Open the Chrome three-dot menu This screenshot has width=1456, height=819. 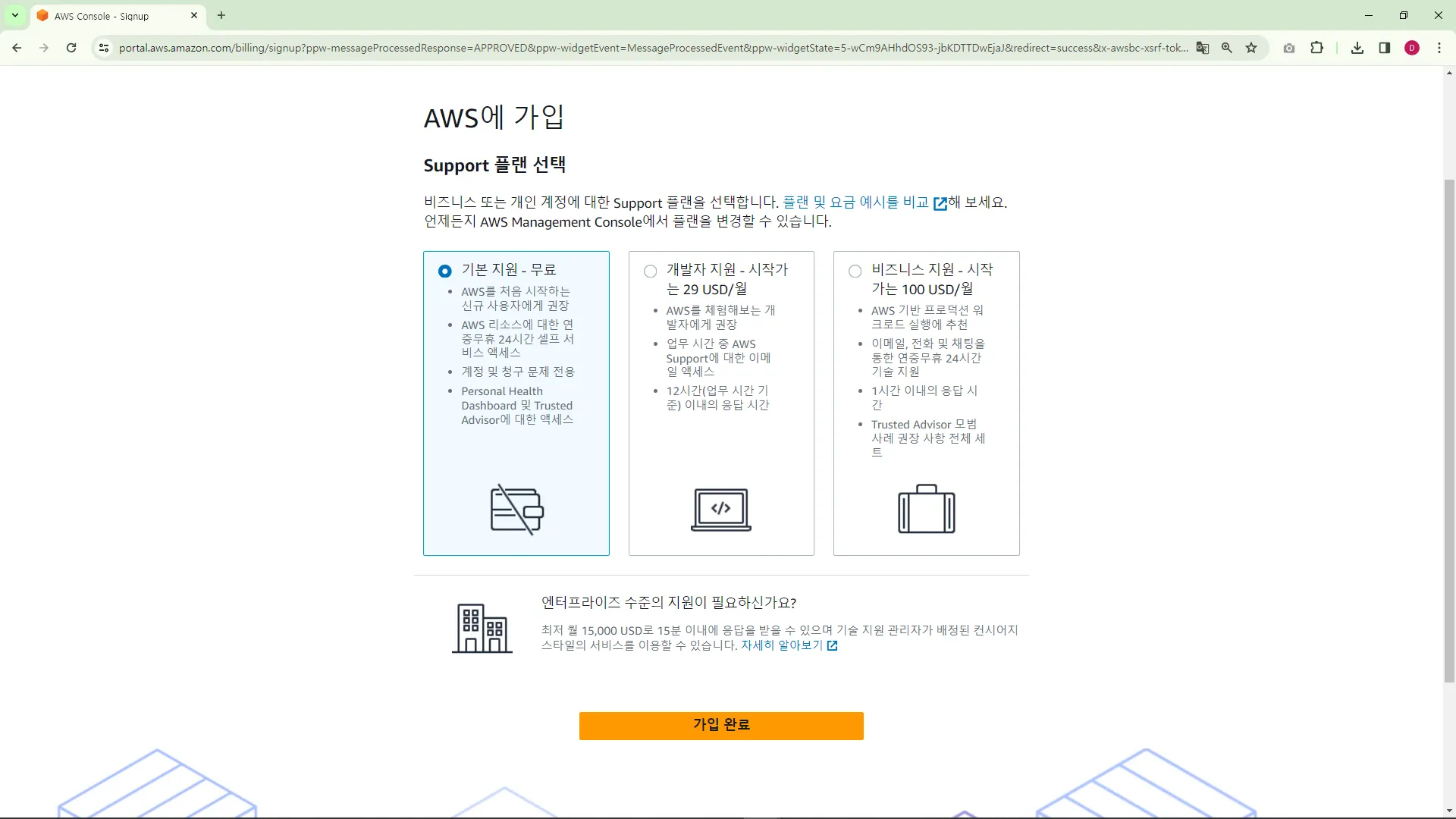(x=1439, y=48)
